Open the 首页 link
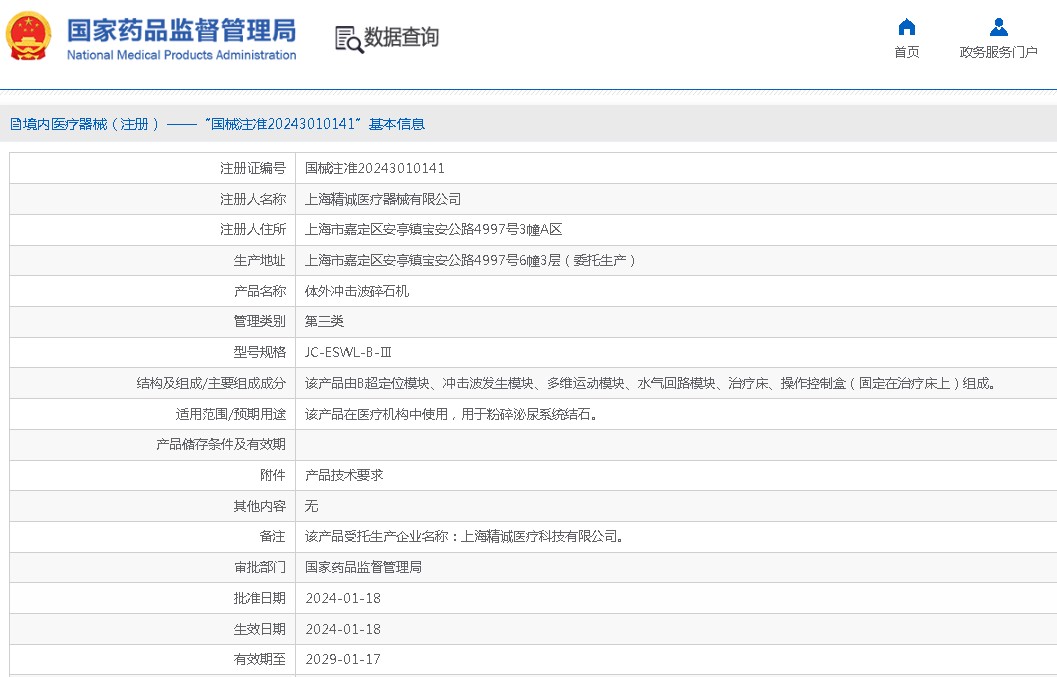This screenshot has width=1057, height=677. tap(907, 52)
